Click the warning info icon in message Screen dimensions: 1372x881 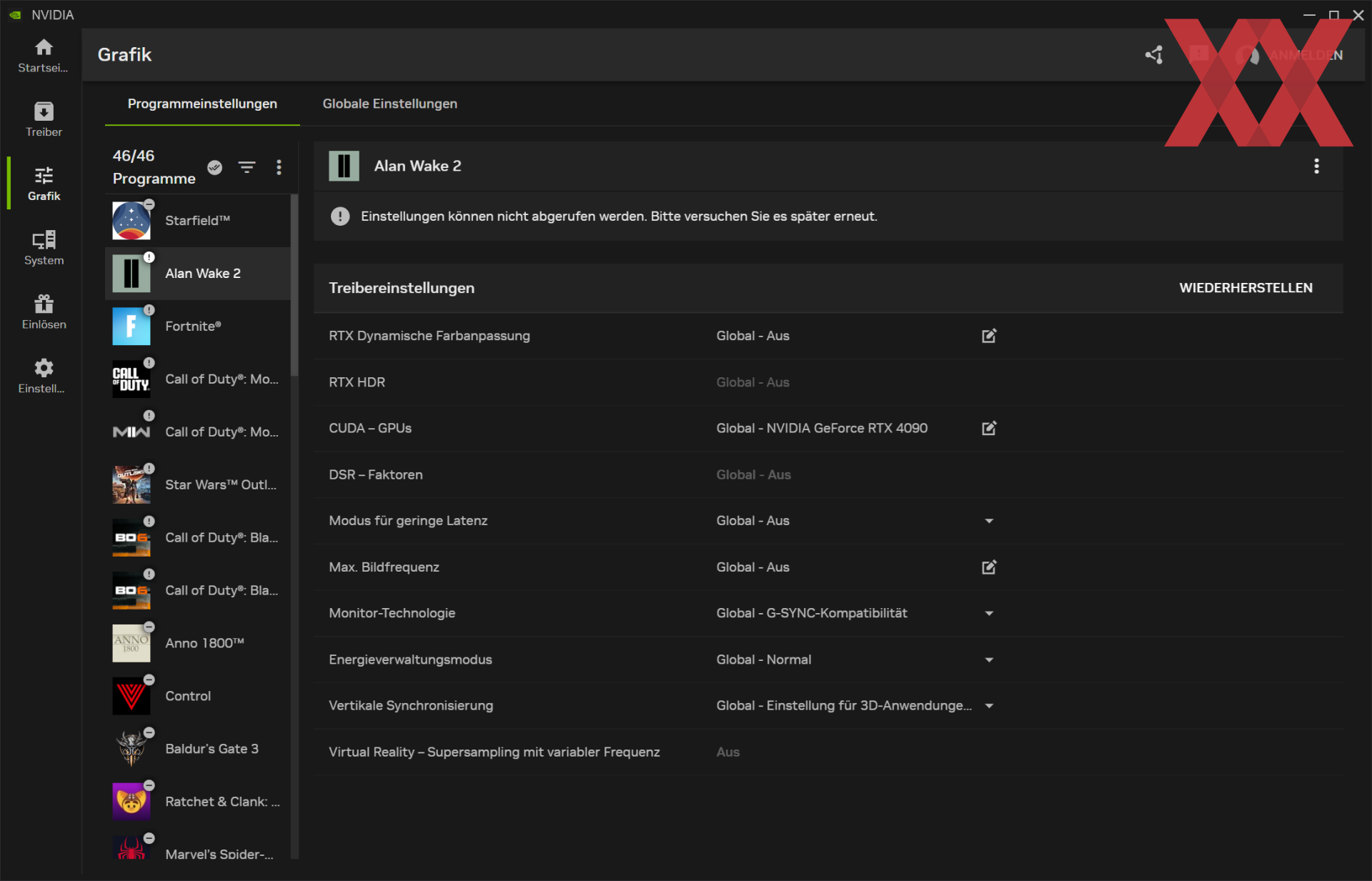click(x=340, y=216)
